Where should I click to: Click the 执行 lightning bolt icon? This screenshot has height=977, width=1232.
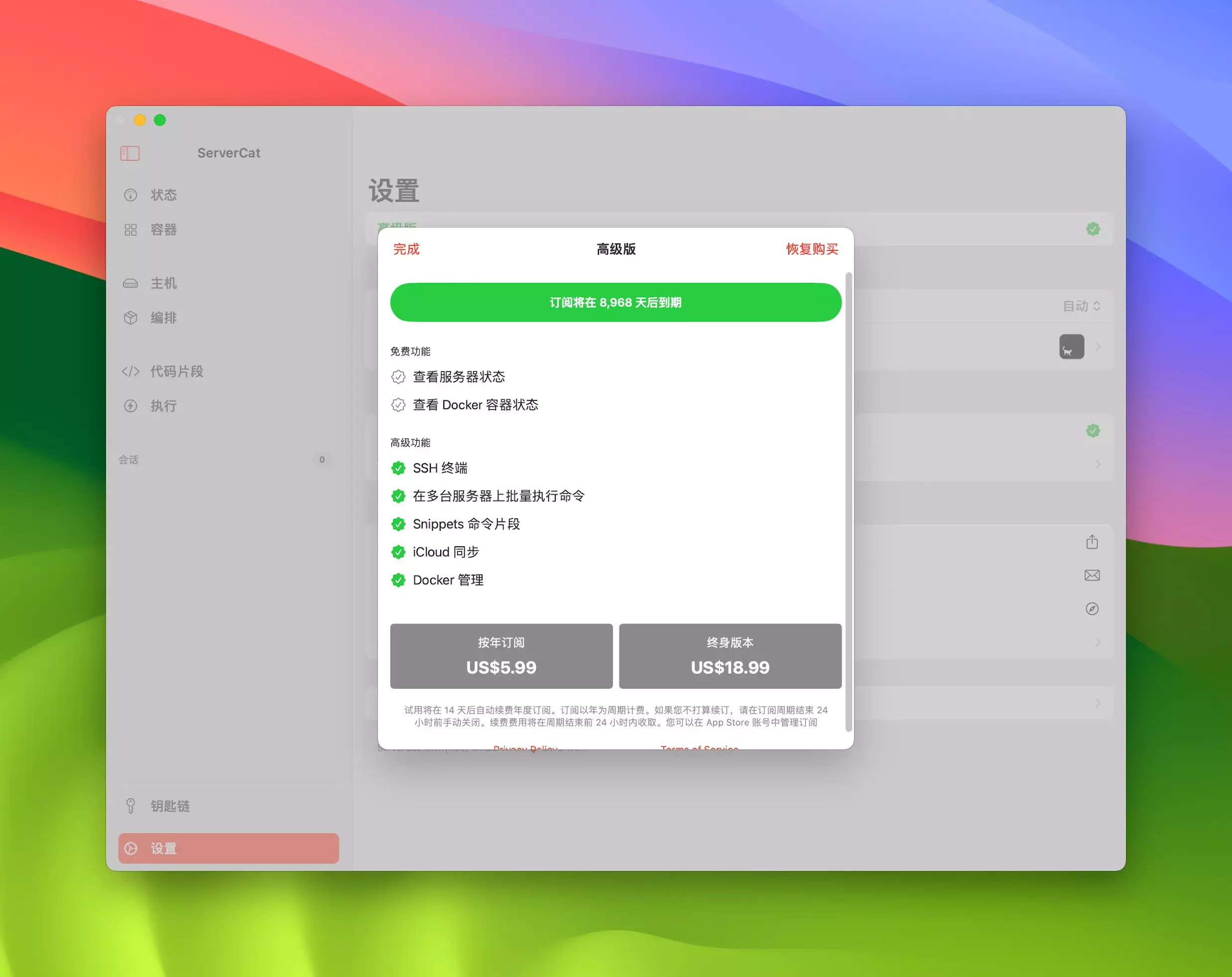click(x=130, y=406)
